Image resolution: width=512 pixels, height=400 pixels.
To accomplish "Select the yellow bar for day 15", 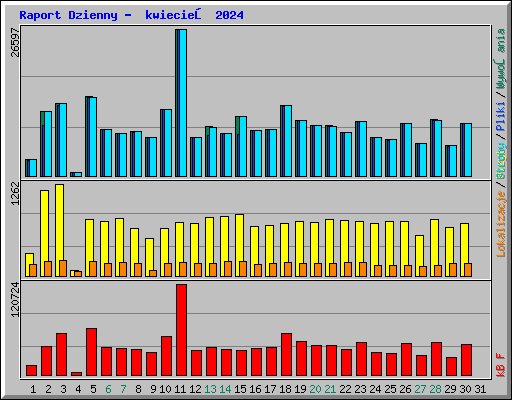I will coord(239,245).
